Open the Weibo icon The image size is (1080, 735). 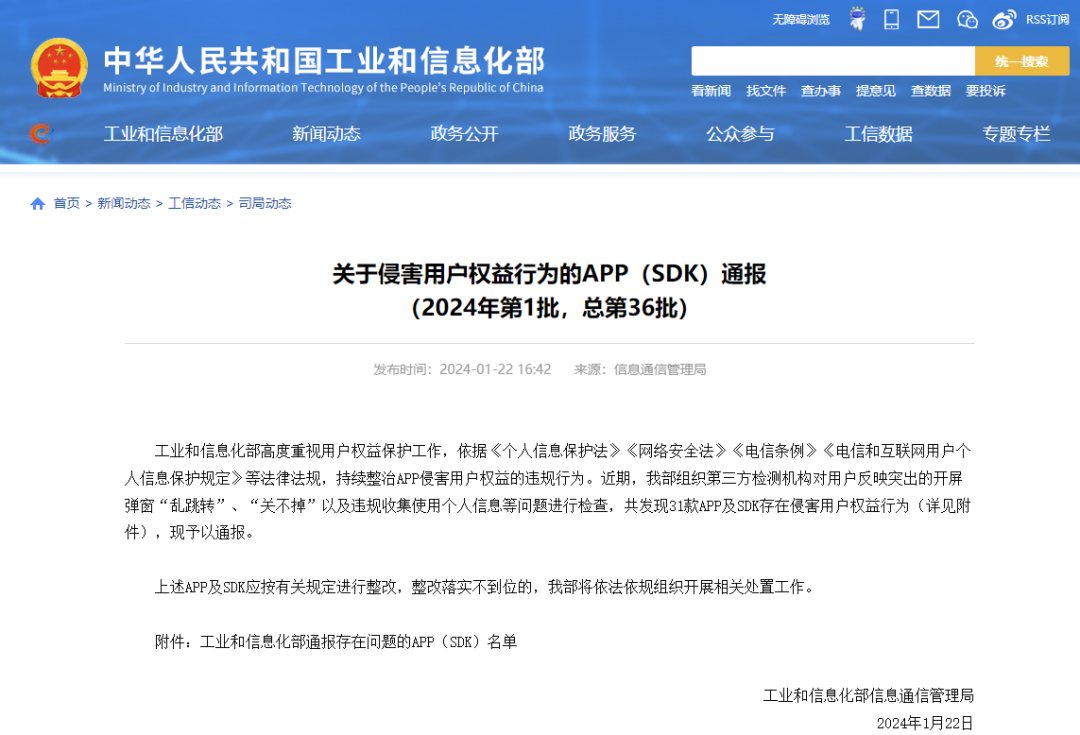click(x=1004, y=19)
